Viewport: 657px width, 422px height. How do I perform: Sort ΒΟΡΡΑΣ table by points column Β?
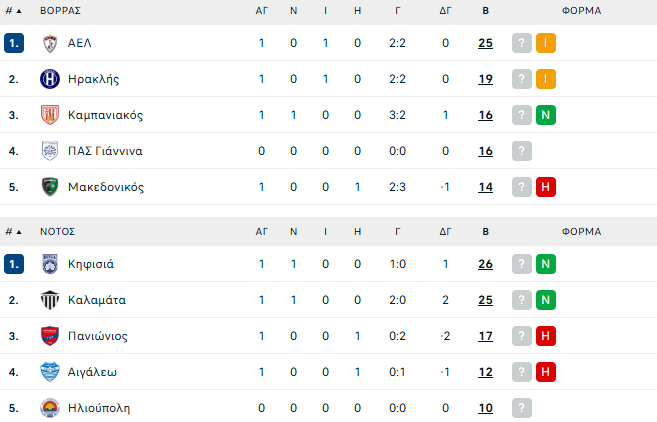[485, 10]
